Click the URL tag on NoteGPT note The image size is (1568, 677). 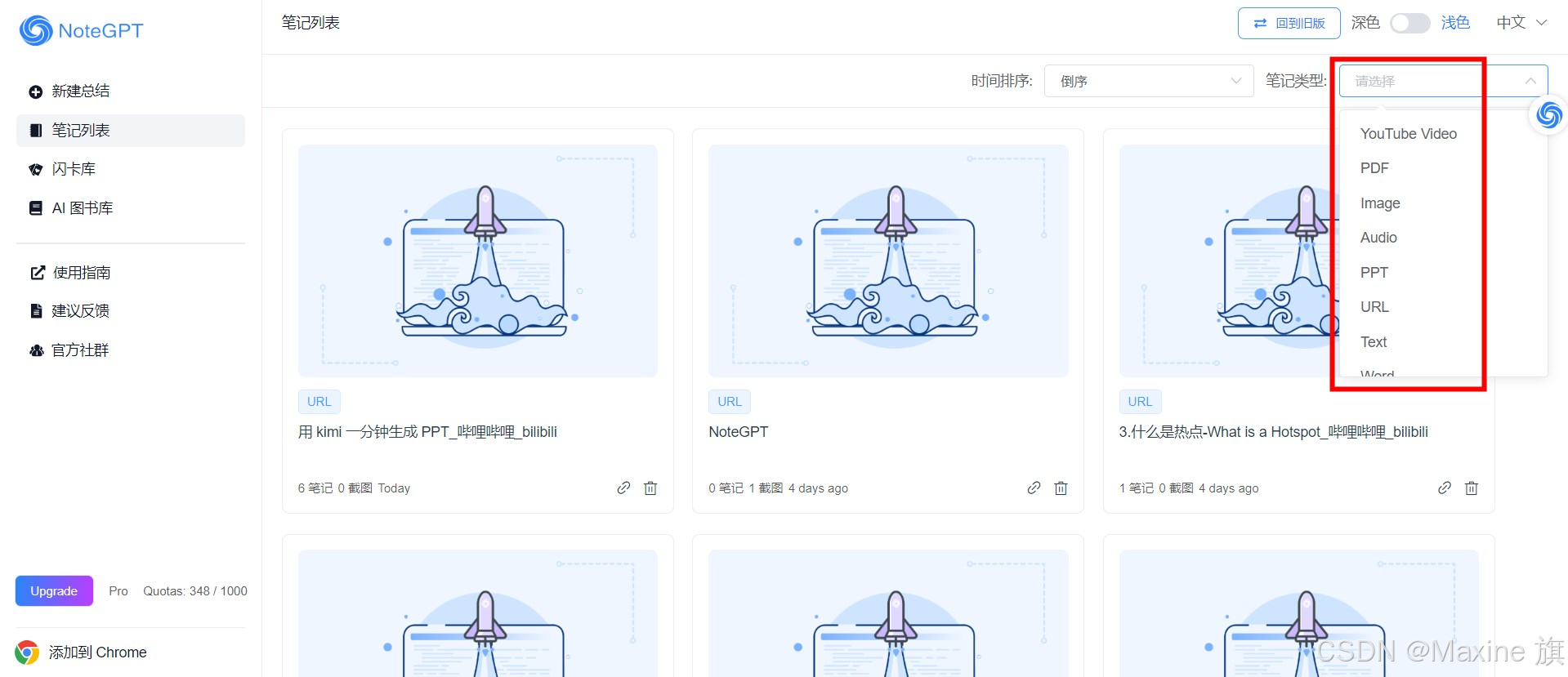[730, 402]
